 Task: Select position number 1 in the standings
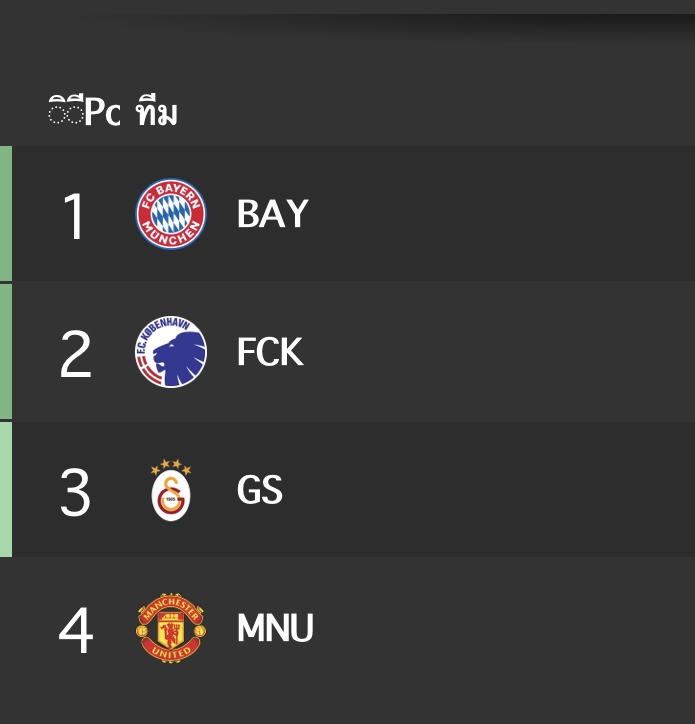[x=74, y=217]
